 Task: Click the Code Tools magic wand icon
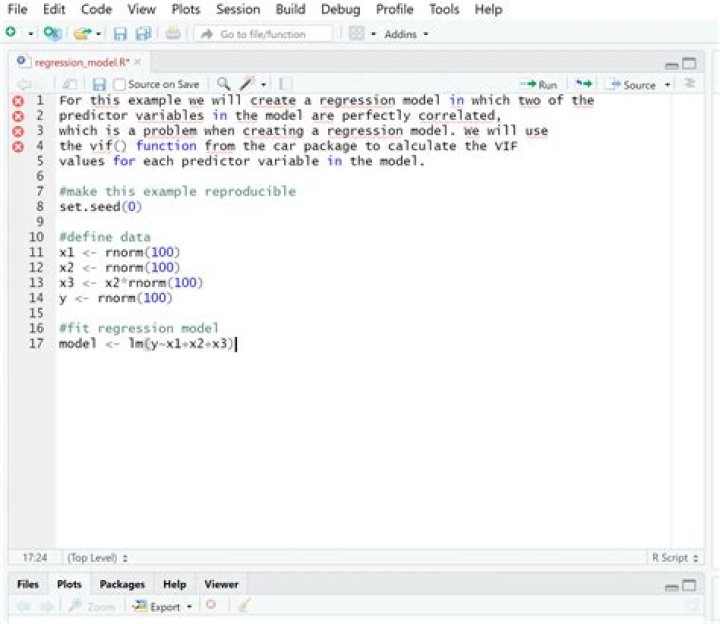pyautogui.click(x=247, y=84)
